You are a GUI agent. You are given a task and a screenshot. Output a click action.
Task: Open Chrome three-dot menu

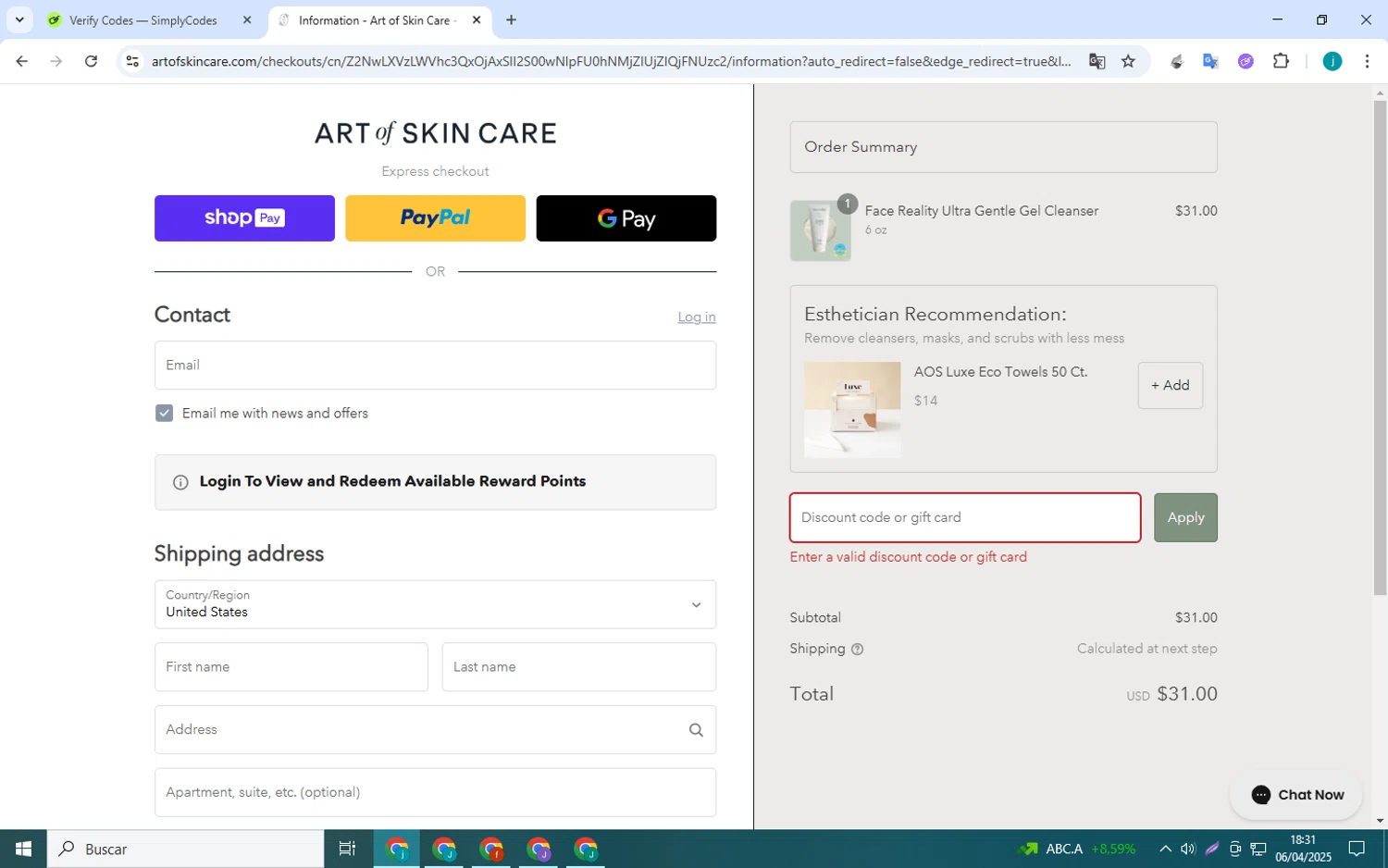(1367, 61)
